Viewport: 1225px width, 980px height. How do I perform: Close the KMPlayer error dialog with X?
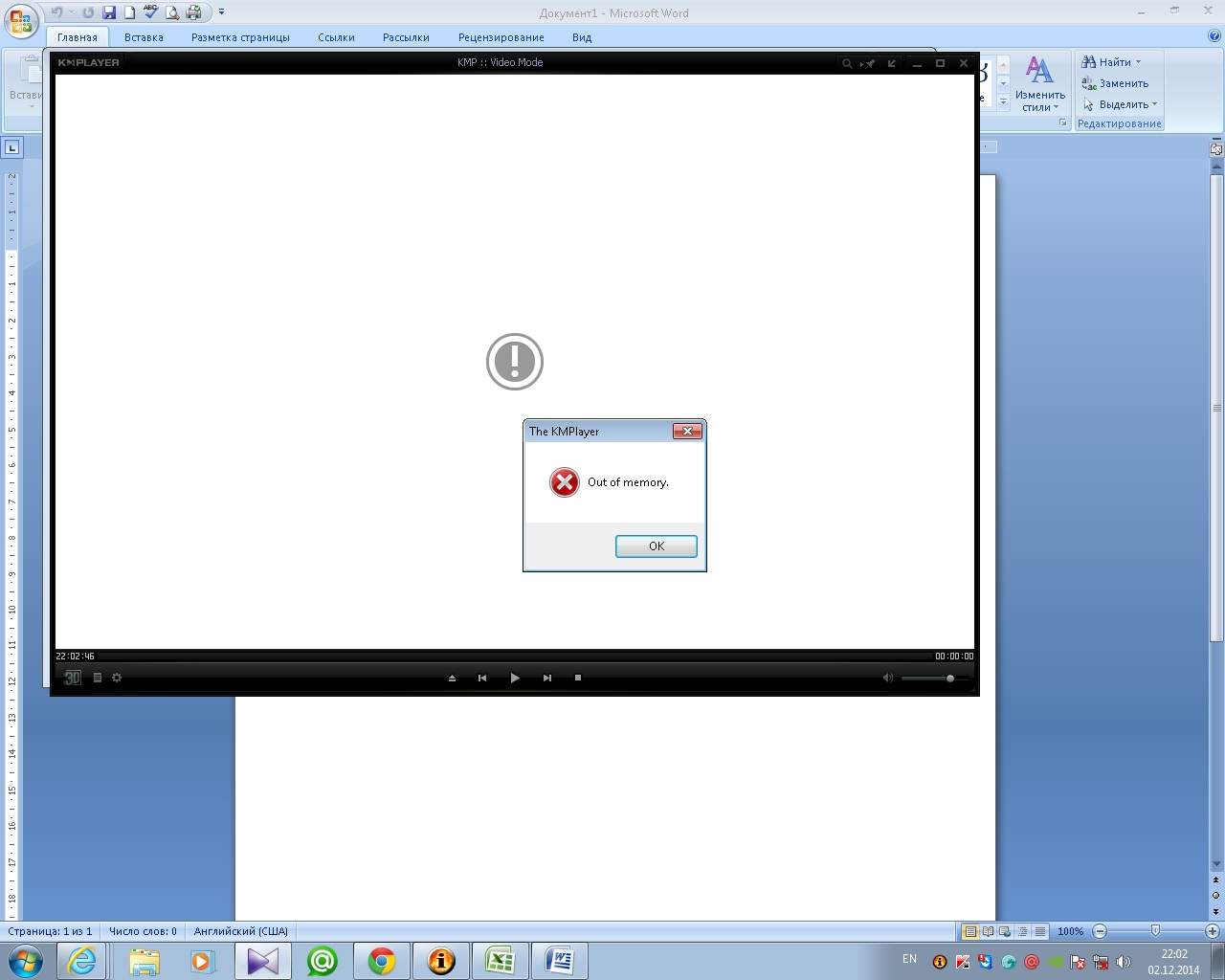tap(687, 432)
